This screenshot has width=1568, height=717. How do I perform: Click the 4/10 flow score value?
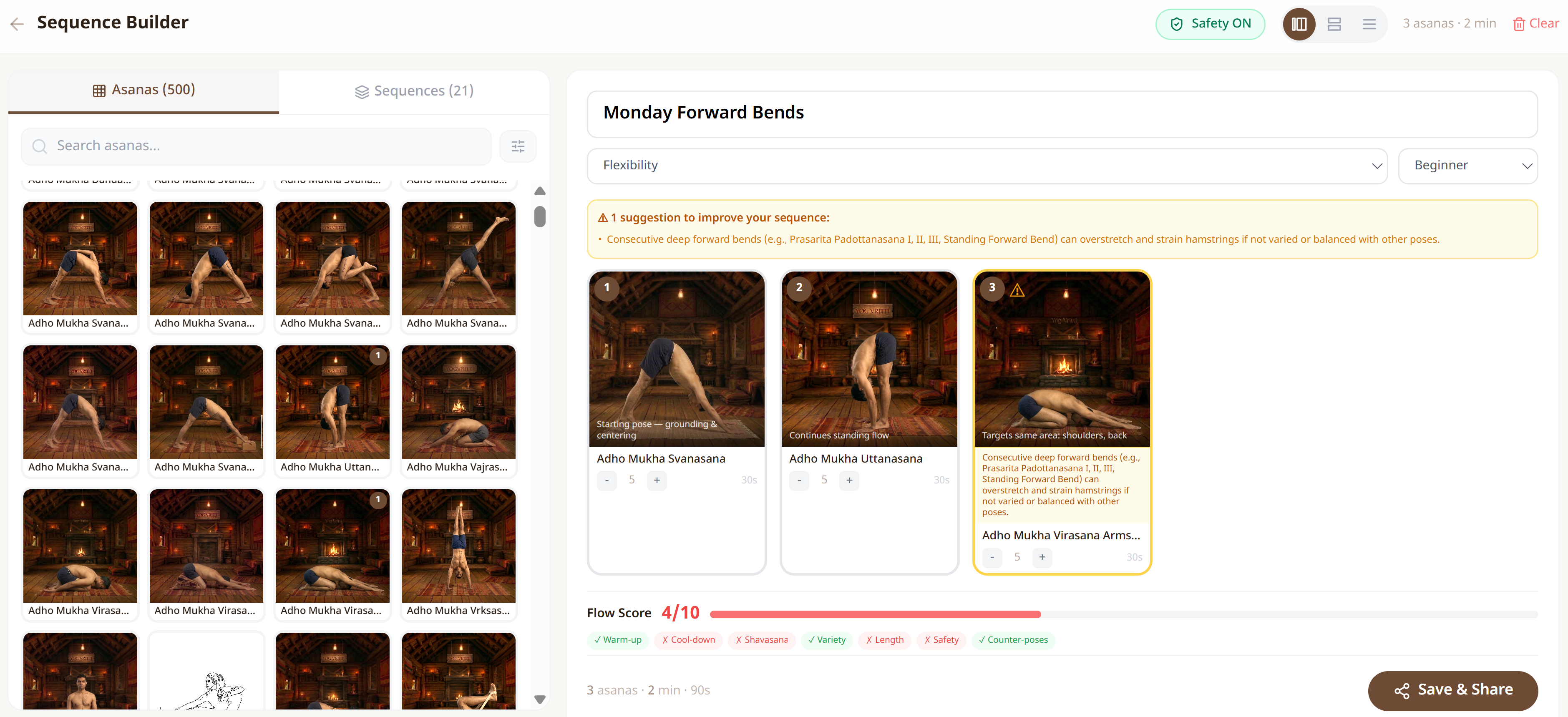coord(680,613)
